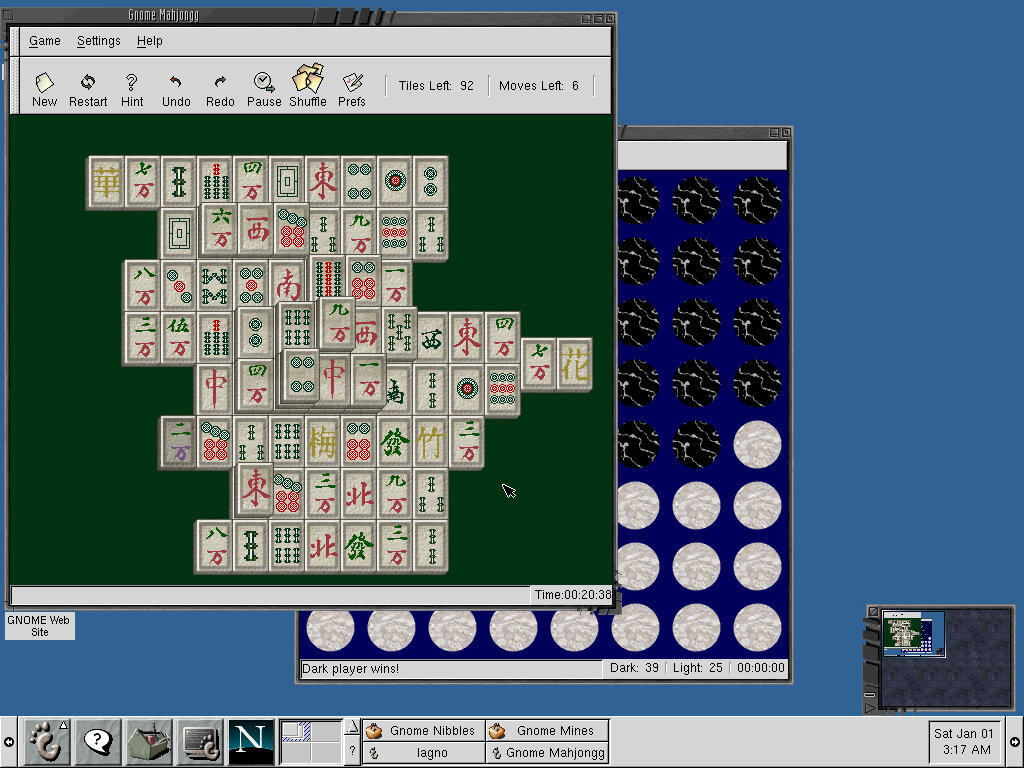
Task: Pause the Mahjongg game timer
Action: [x=264, y=88]
